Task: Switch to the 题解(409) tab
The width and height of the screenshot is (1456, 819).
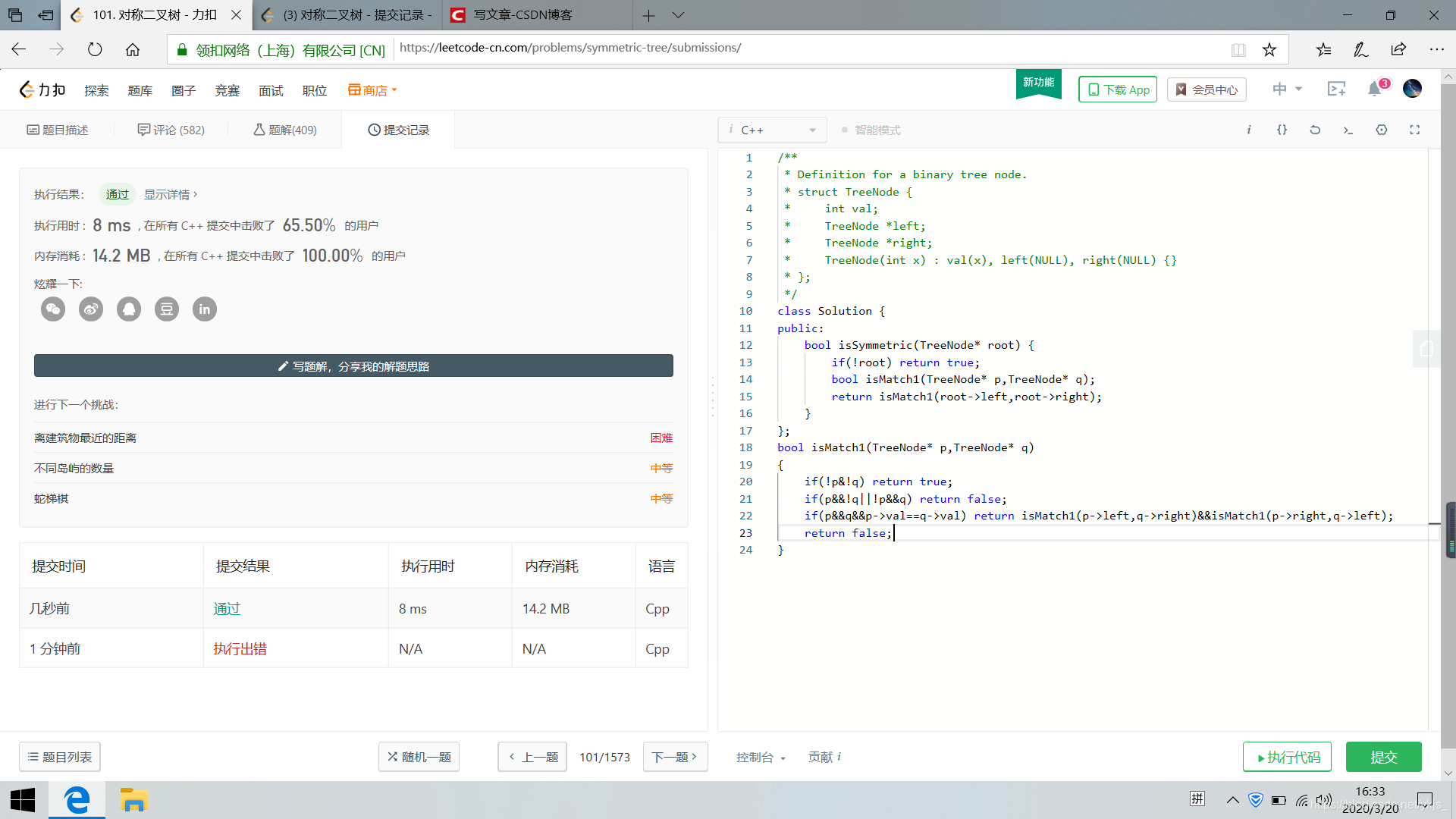Action: click(285, 130)
